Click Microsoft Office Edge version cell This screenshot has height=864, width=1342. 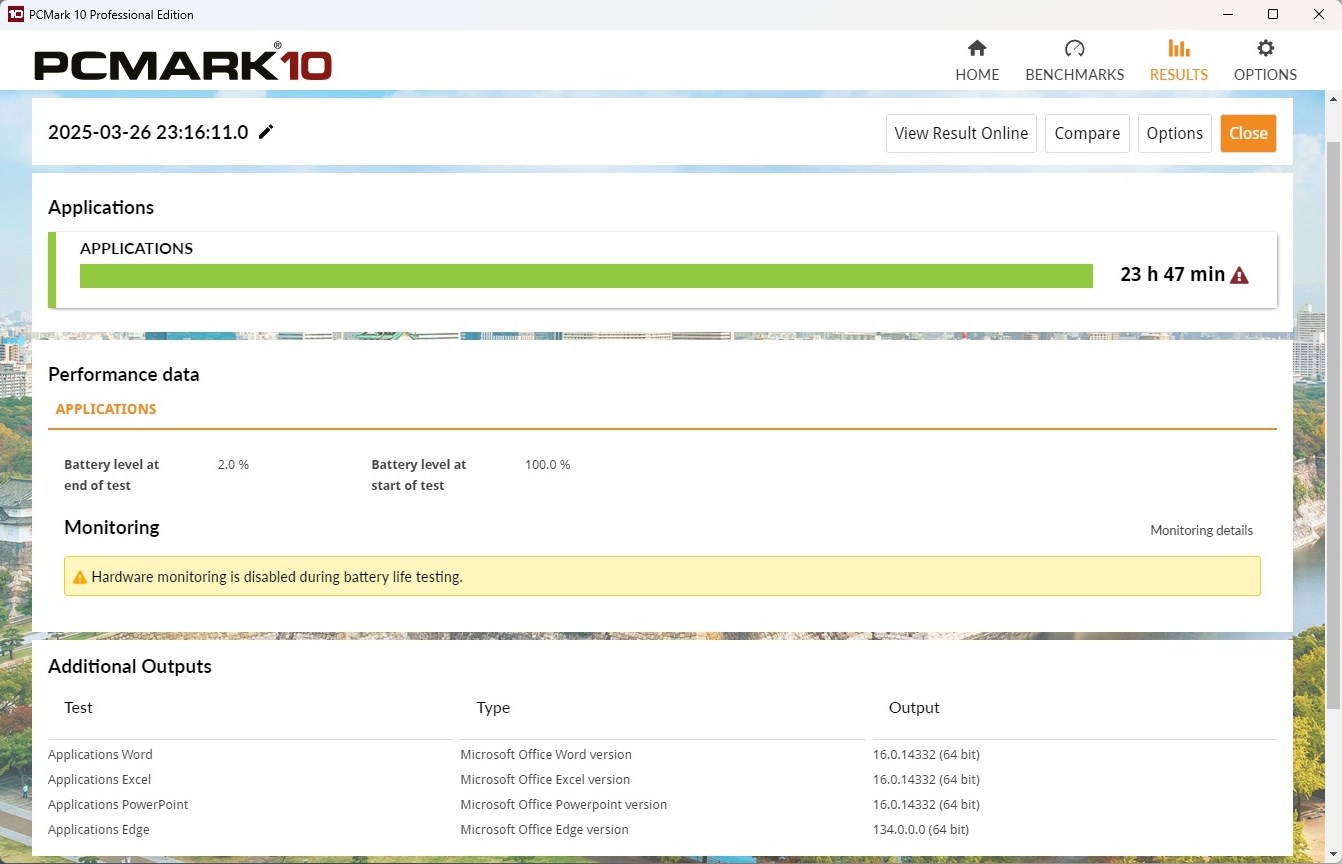pyautogui.click(x=544, y=829)
